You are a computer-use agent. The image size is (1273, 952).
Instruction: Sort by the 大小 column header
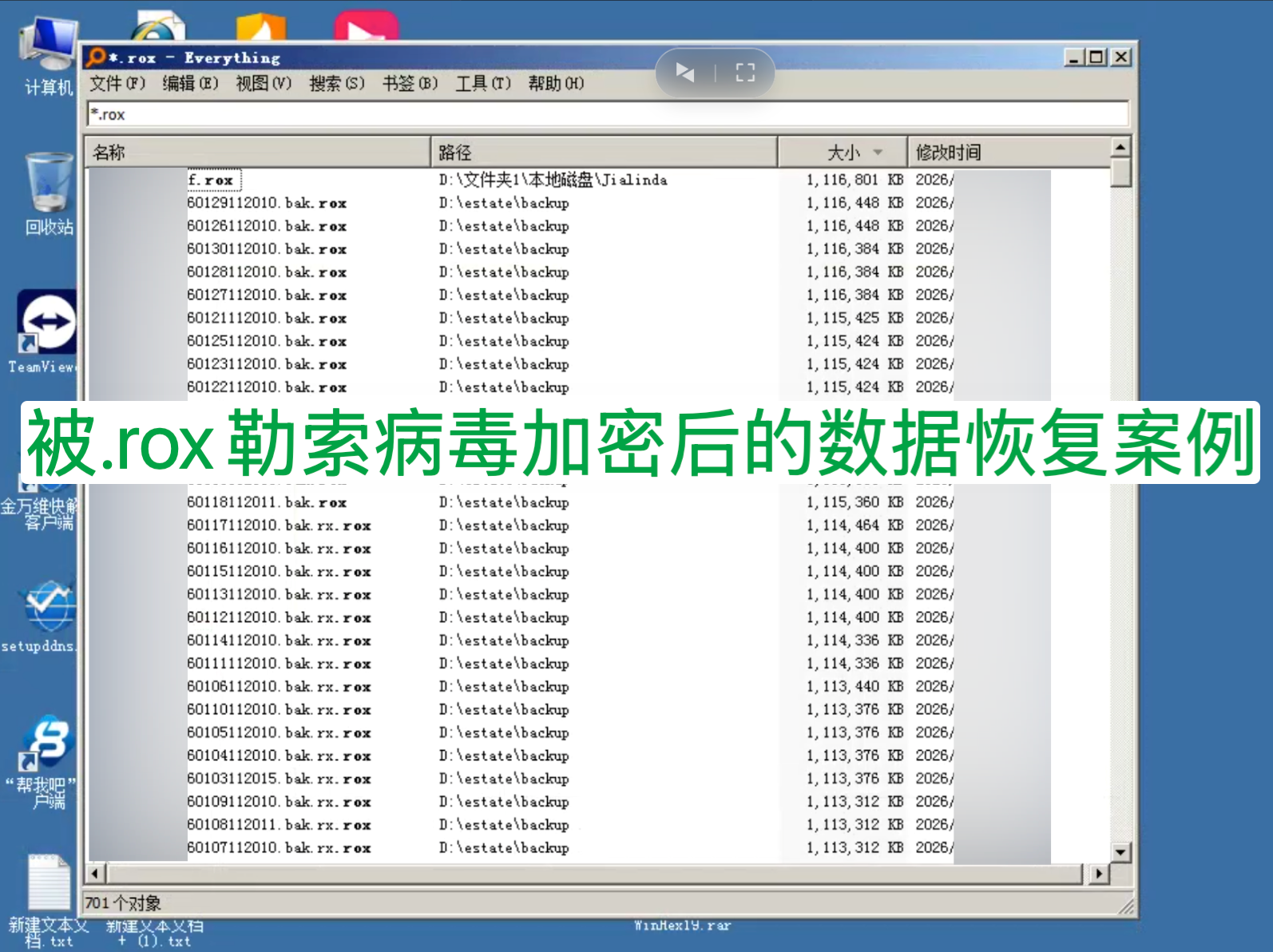coord(843,152)
